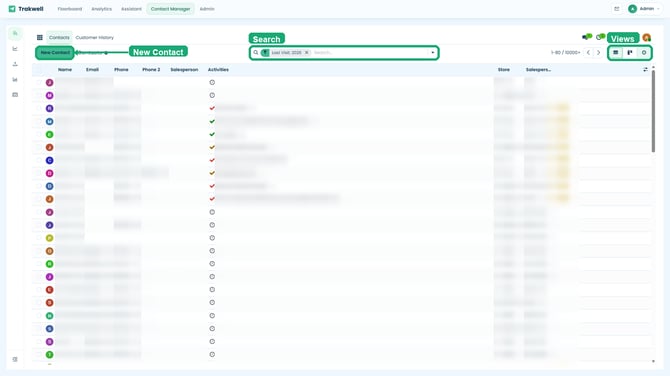Viewport: 670px width, 376px height.
Task: Click the card sidebar icon
Action: pyautogui.click(x=15, y=95)
